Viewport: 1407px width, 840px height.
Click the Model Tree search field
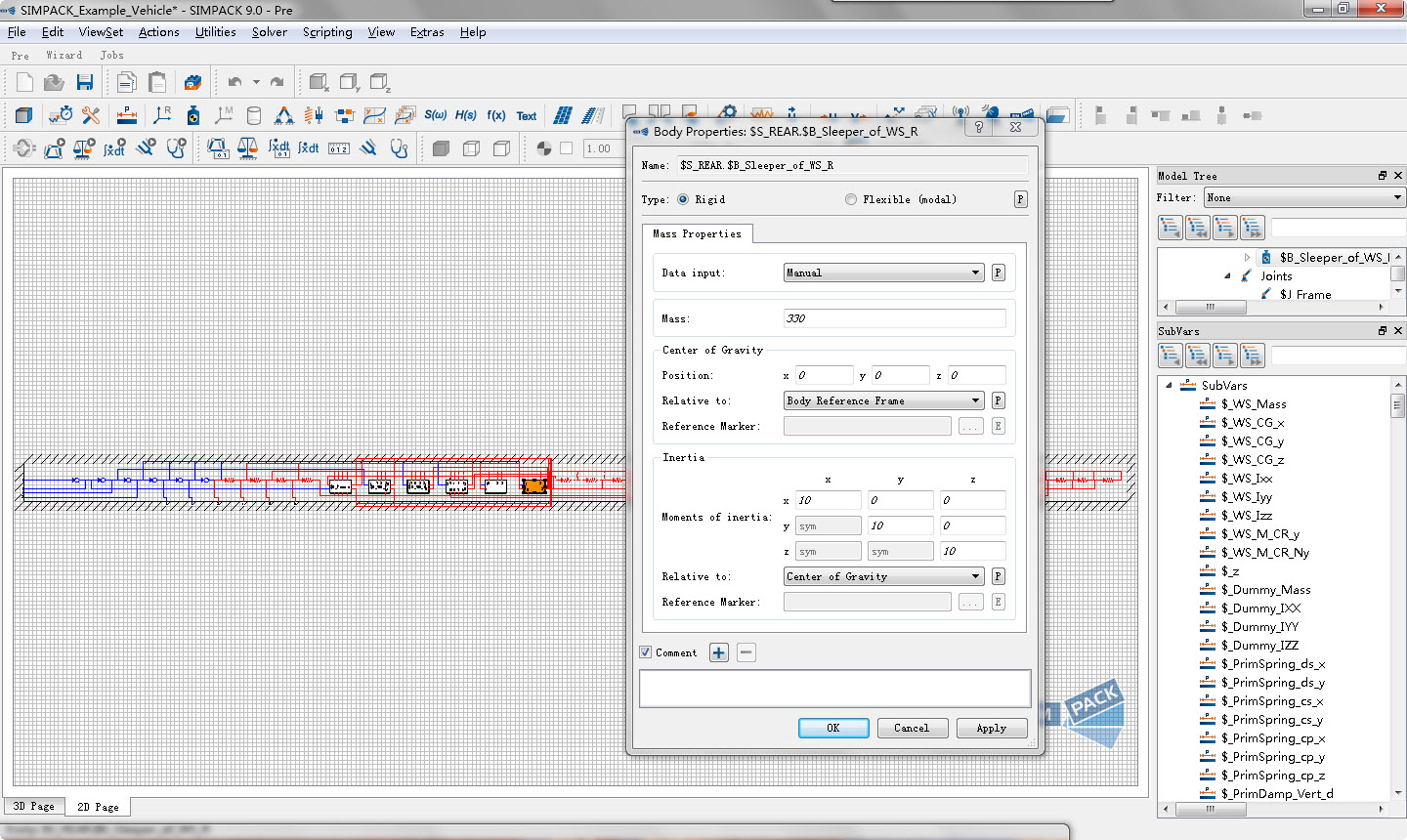click(x=1338, y=228)
